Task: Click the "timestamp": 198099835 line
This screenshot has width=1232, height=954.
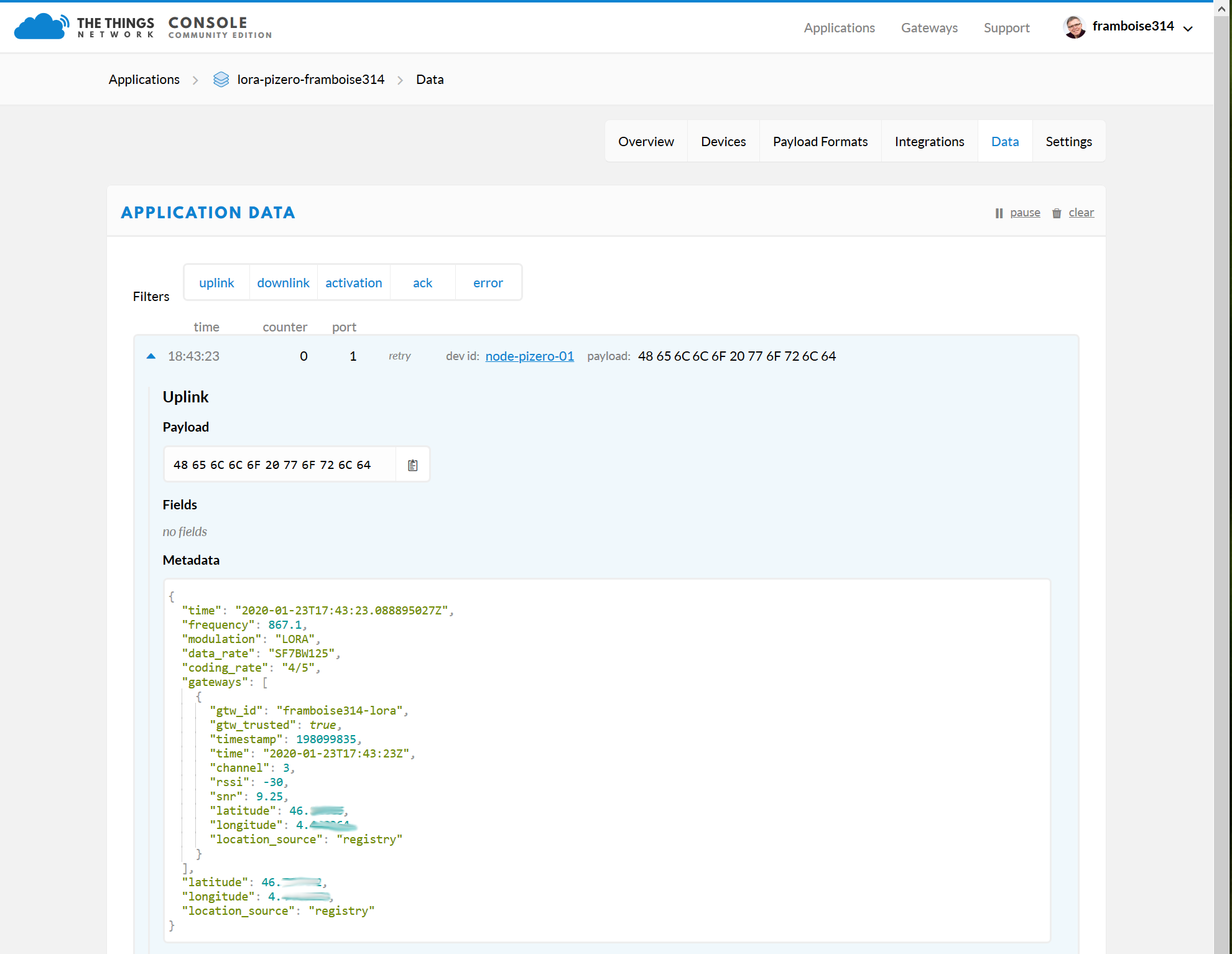Action: (286, 739)
